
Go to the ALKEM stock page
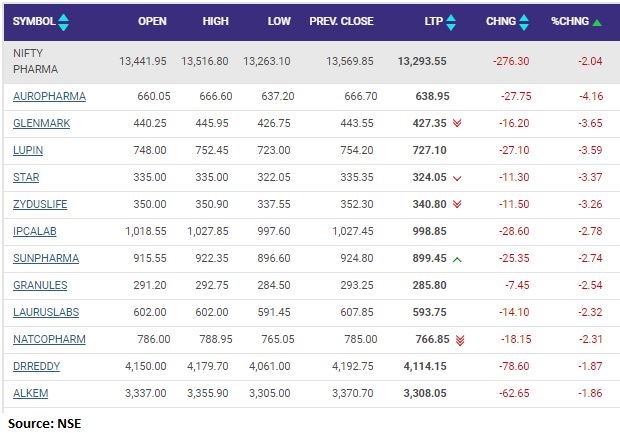[30, 394]
